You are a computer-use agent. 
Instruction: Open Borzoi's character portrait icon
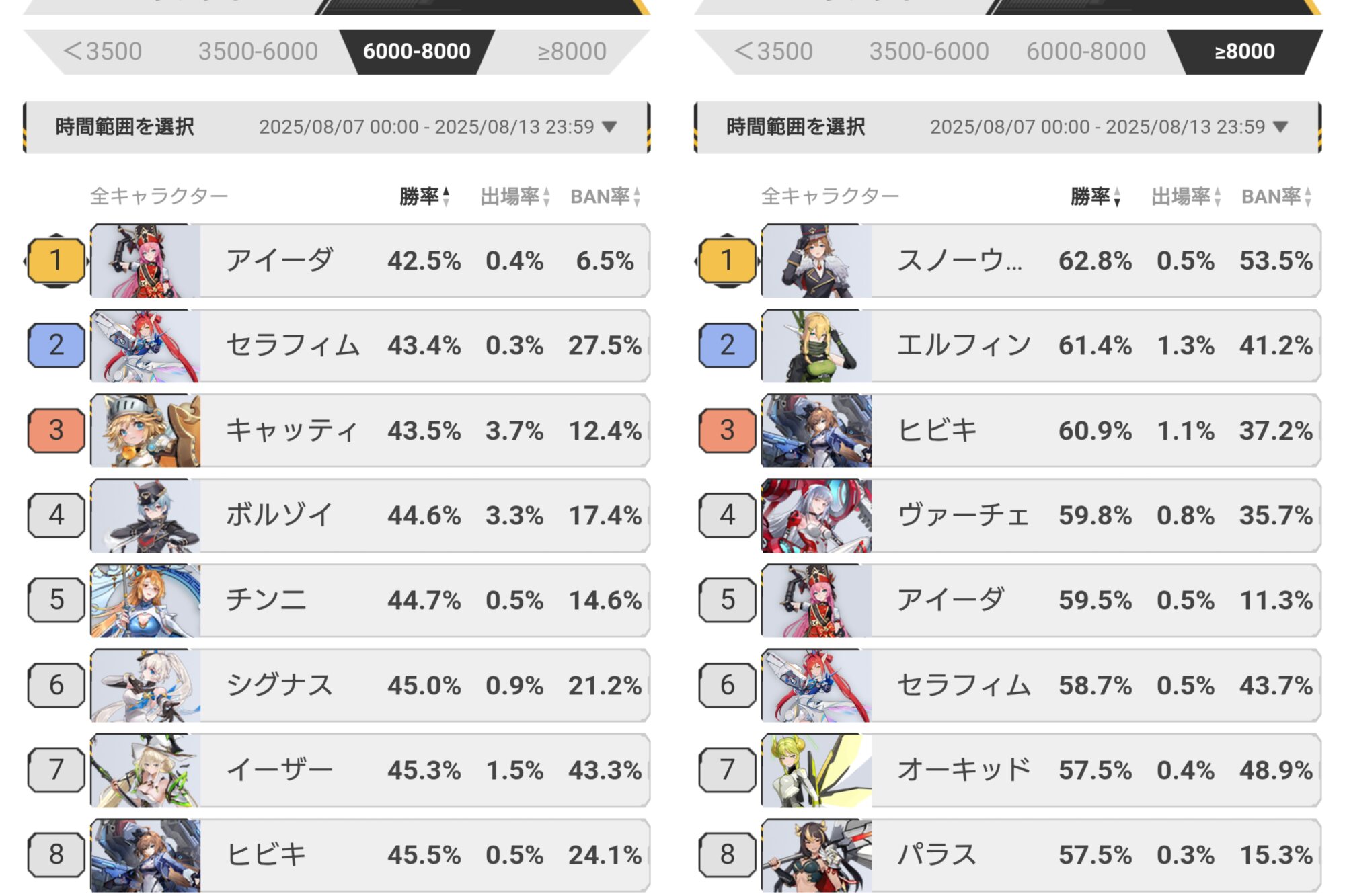pos(145,516)
